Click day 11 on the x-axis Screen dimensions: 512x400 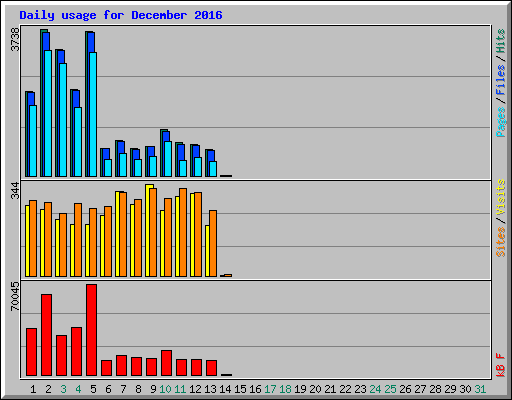tap(180, 389)
